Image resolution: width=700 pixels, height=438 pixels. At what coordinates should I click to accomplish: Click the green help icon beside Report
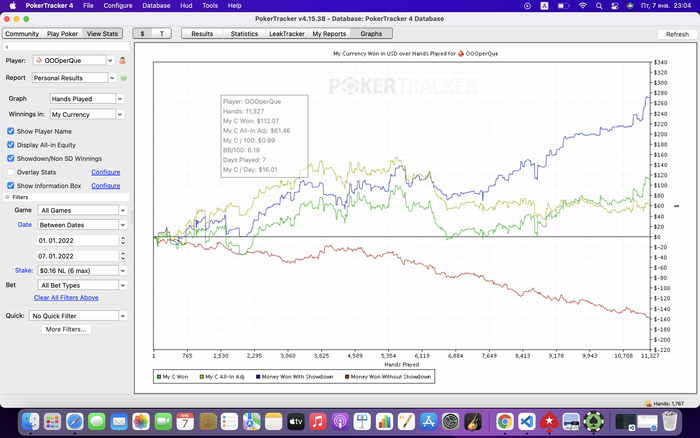pos(124,78)
